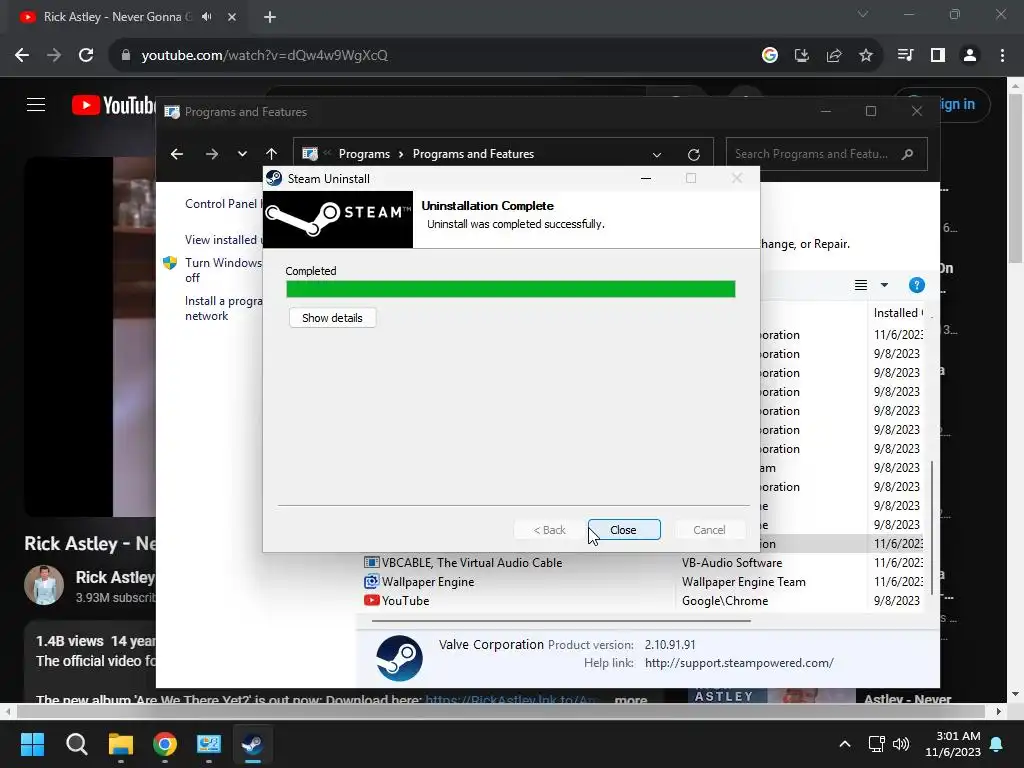The height and width of the screenshot is (768, 1024).
Task: Show hidden system tray icons
Action: click(x=845, y=744)
